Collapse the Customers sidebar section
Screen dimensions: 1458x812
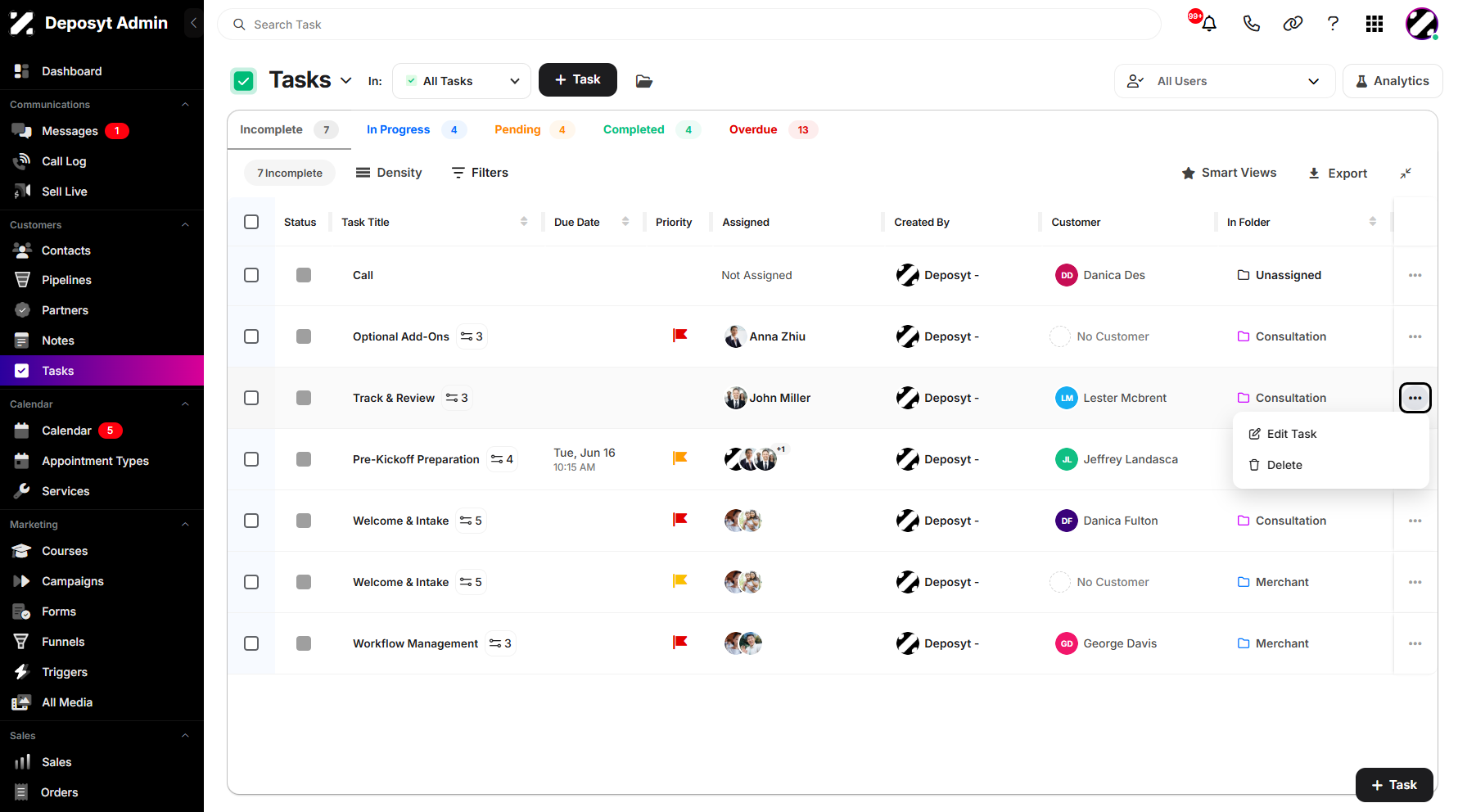(185, 225)
